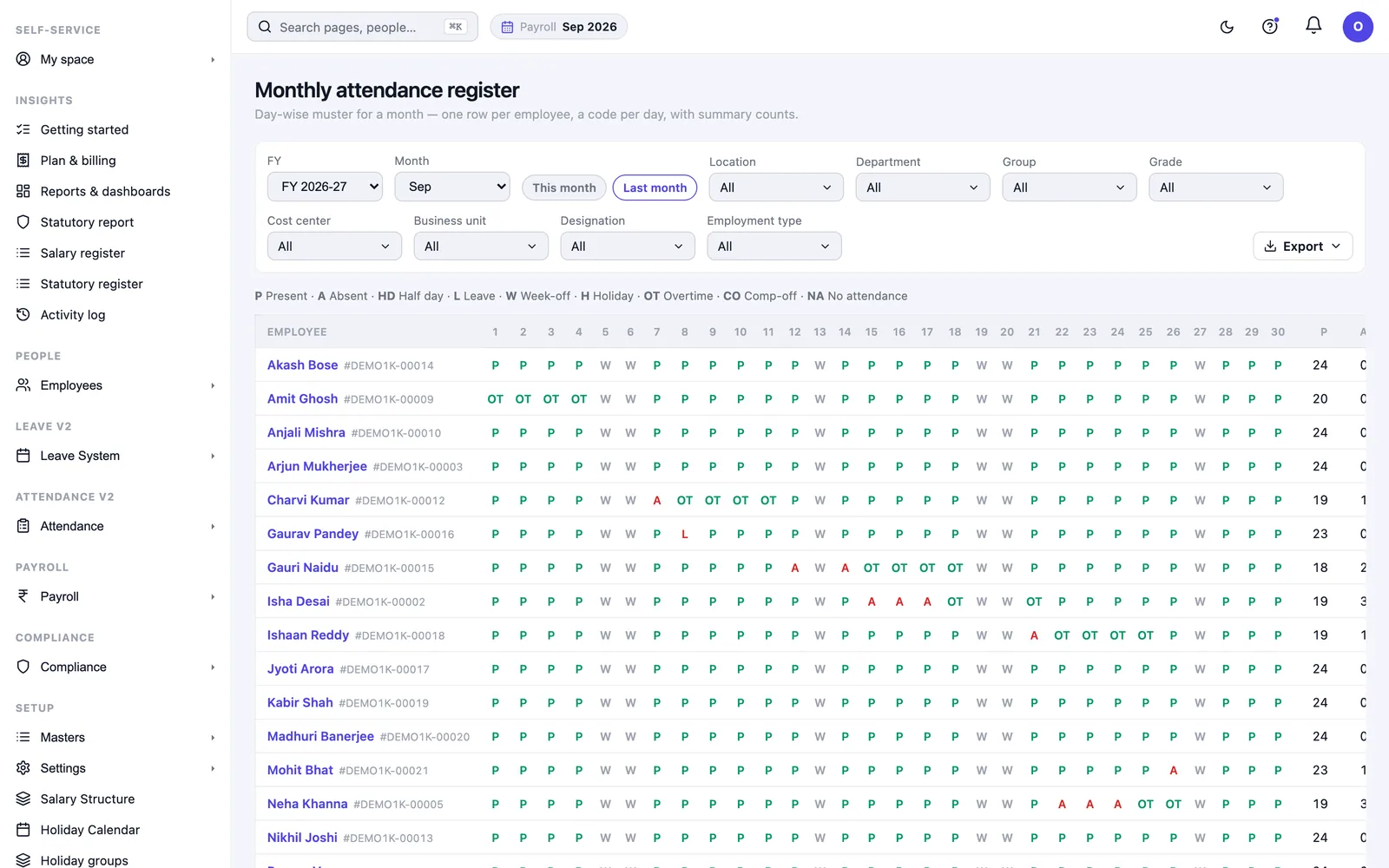
Task: Open the Location filter dropdown
Action: tap(776, 187)
